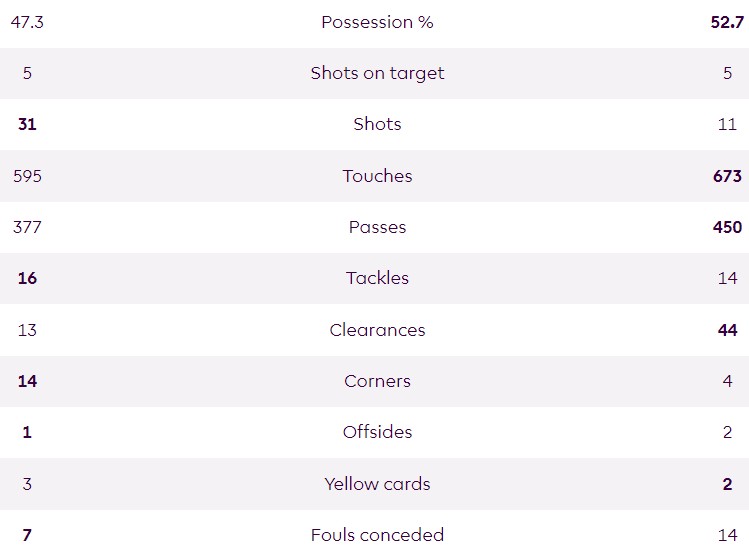Click the "Possession %" stat label
This screenshot has width=749, height=554.
pyautogui.click(x=377, y=22)
